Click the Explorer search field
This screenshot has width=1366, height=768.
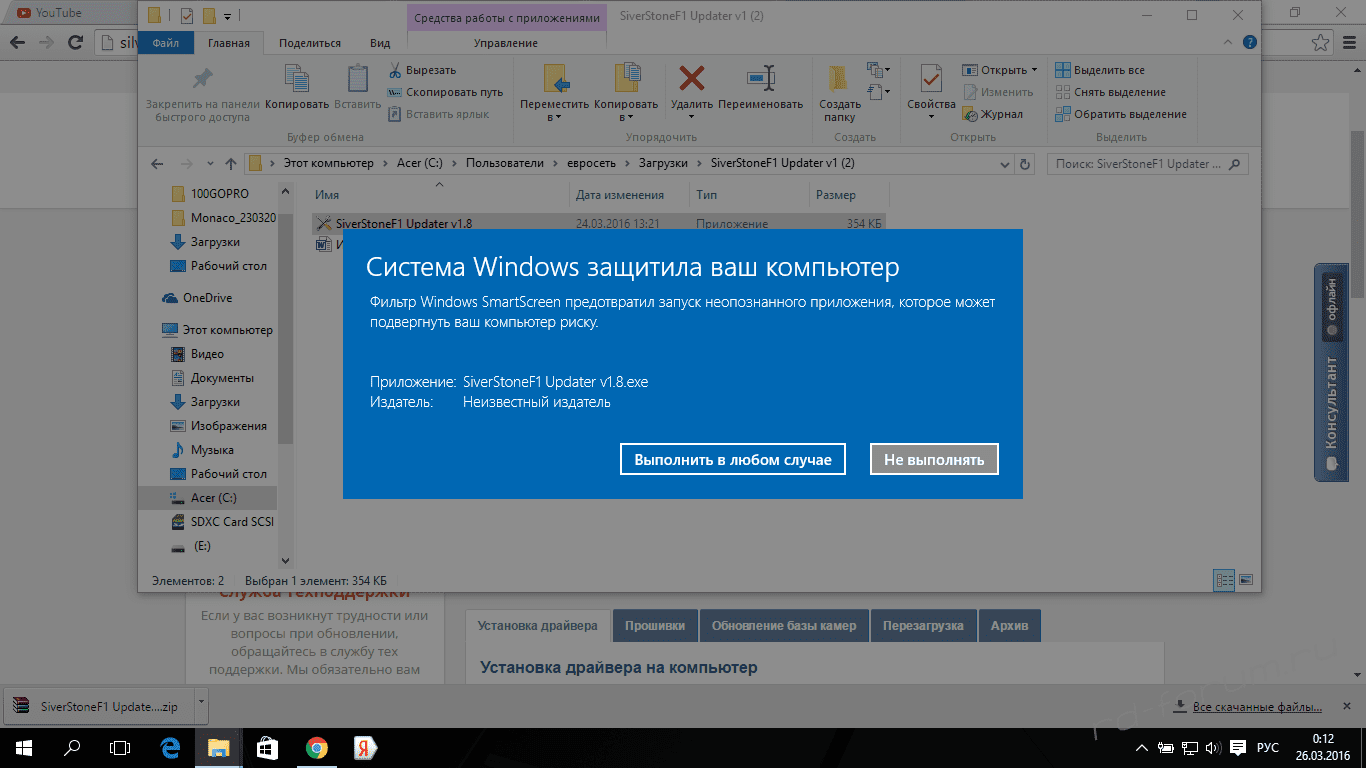click(x=1146, y=163)
